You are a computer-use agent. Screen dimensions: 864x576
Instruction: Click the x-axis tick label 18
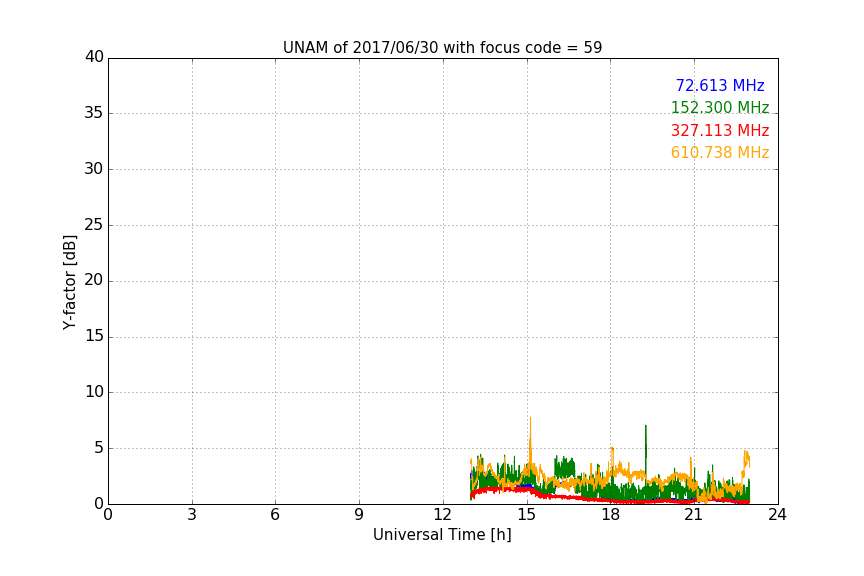point(611,515)
